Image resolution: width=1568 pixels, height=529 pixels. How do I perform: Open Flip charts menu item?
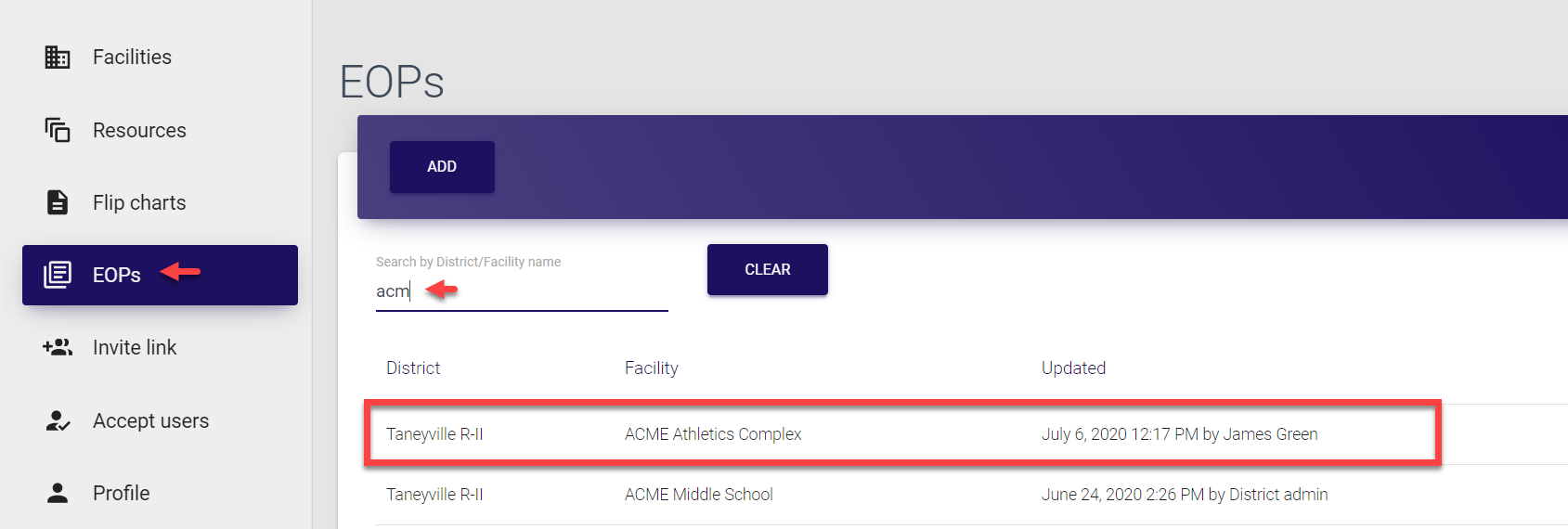(x=139, y=202)
